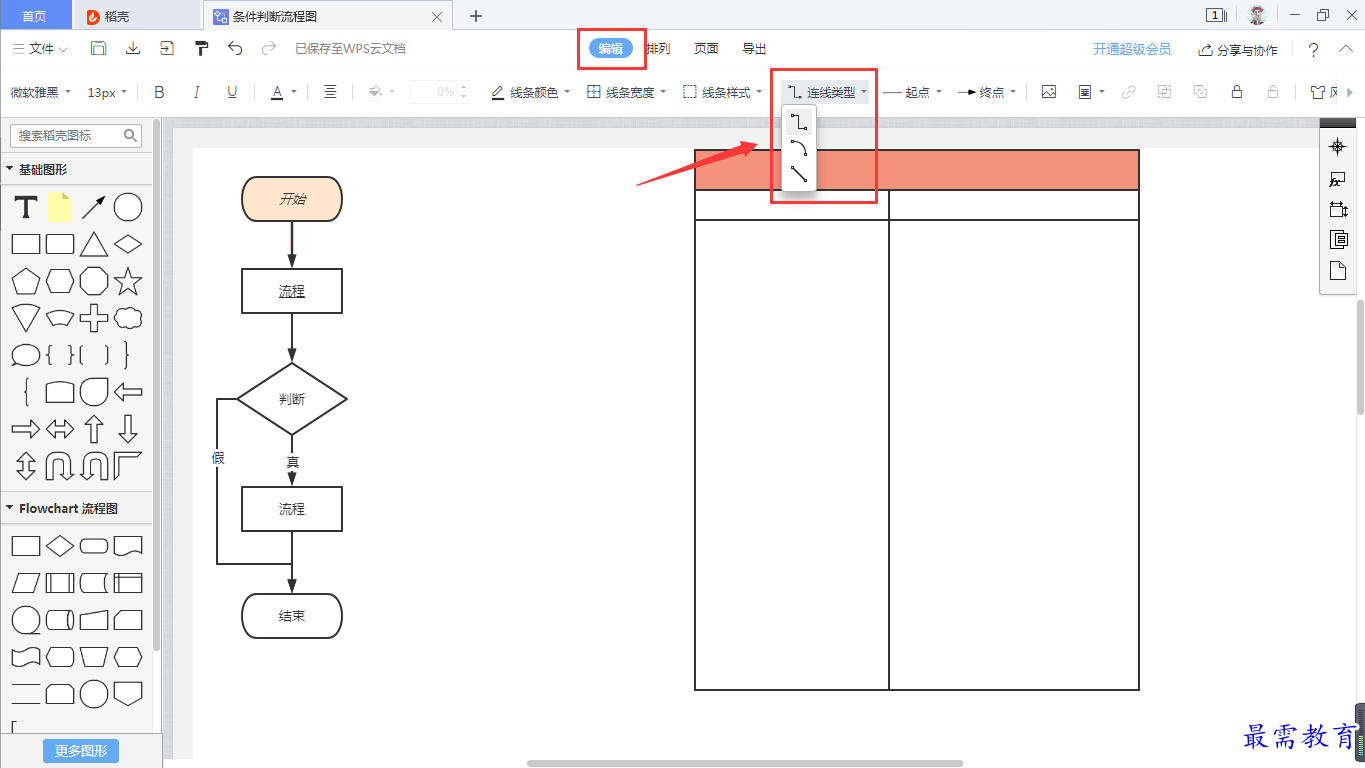Screen dimensions: 1365x768
Task: Choose the left arrow block shape
Action: (128, 392)
